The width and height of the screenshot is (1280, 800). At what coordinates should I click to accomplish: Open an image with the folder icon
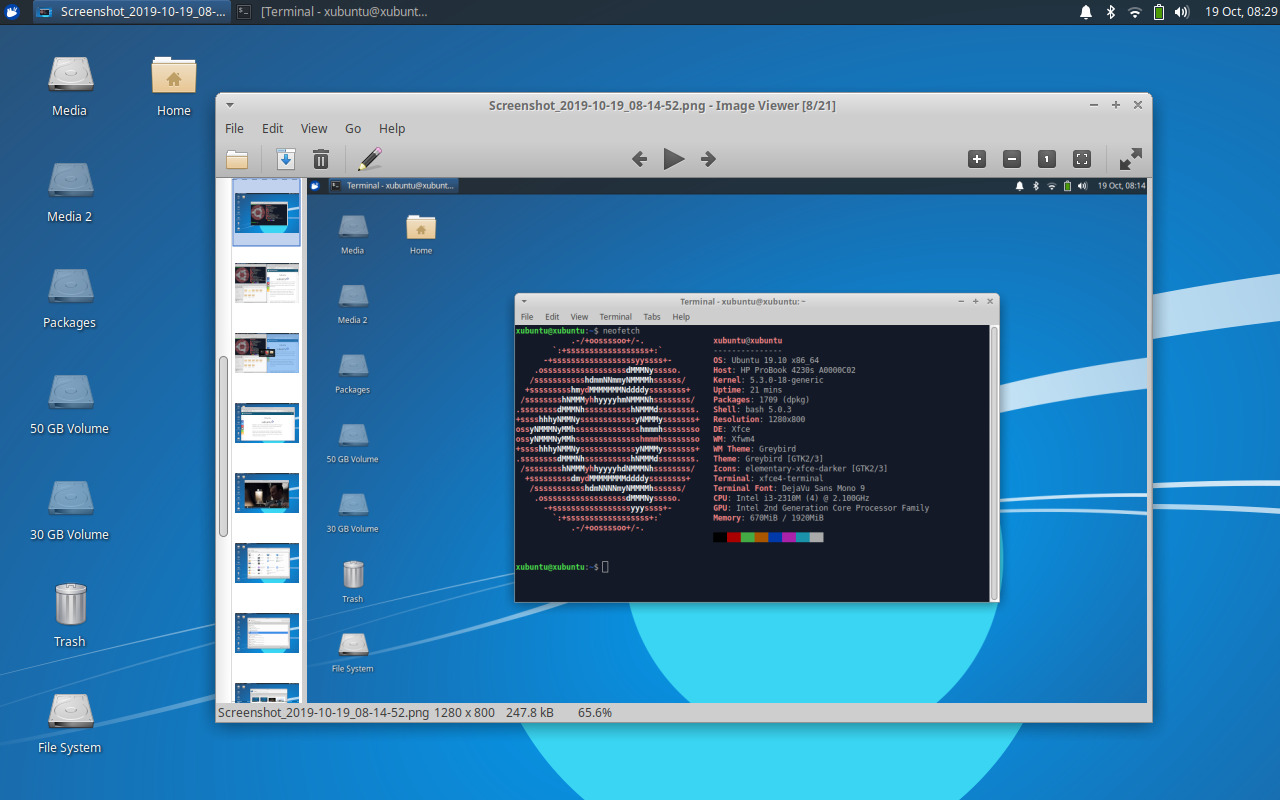pyautogui.click(x=238, y=159)
